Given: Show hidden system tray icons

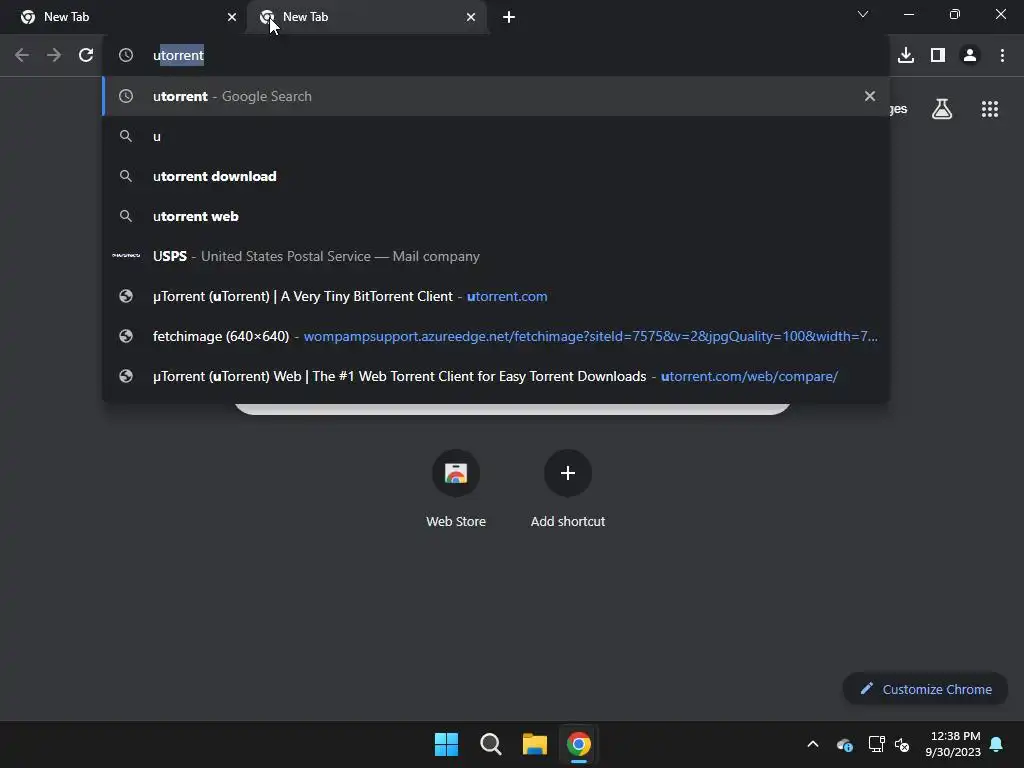Looking at the screenshot, I should pos(813,744).
